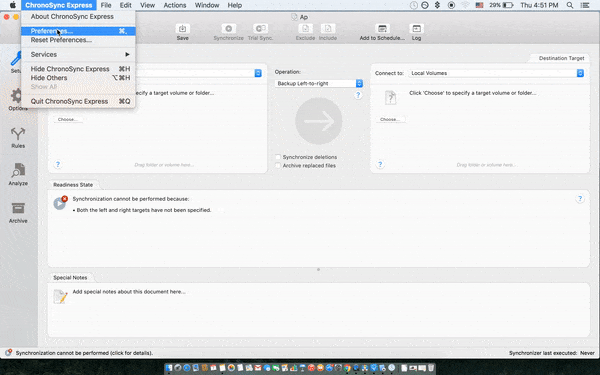Open the Operation Backup Left-to-right dropdown
This screenshot has width=600, height=375.
(x=318, y=83)
